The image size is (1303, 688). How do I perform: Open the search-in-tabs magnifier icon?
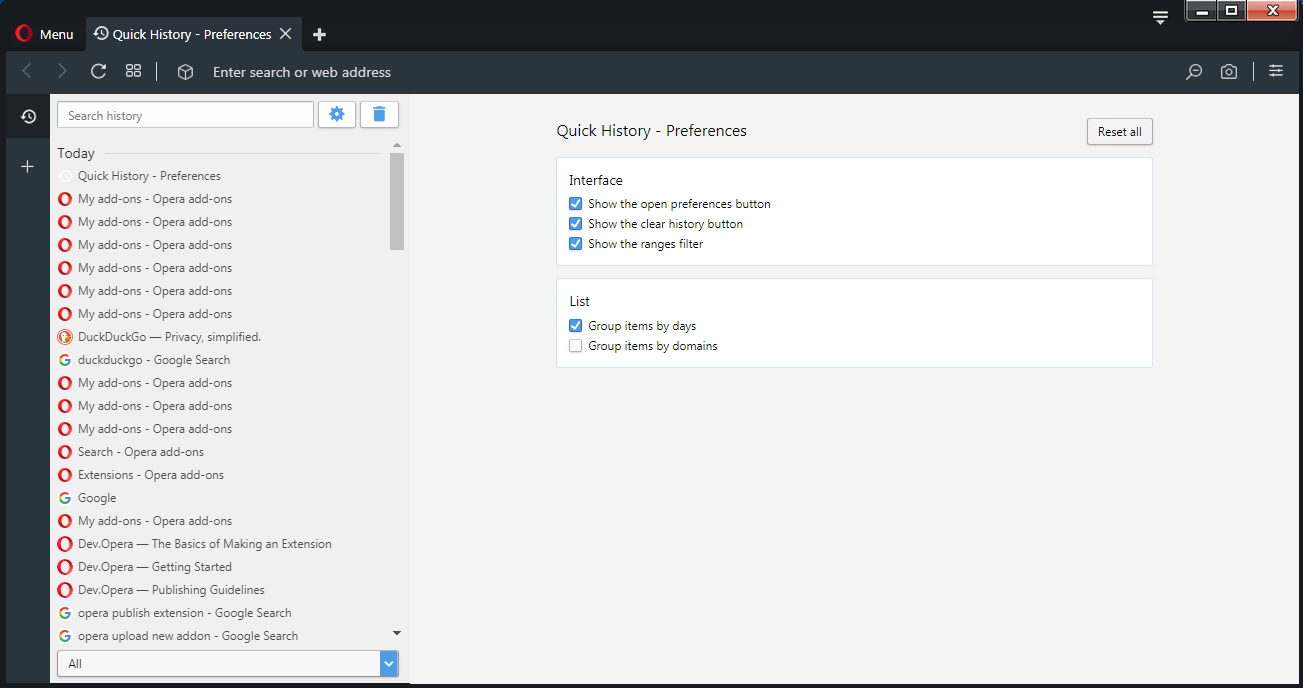click(1194, 72)
